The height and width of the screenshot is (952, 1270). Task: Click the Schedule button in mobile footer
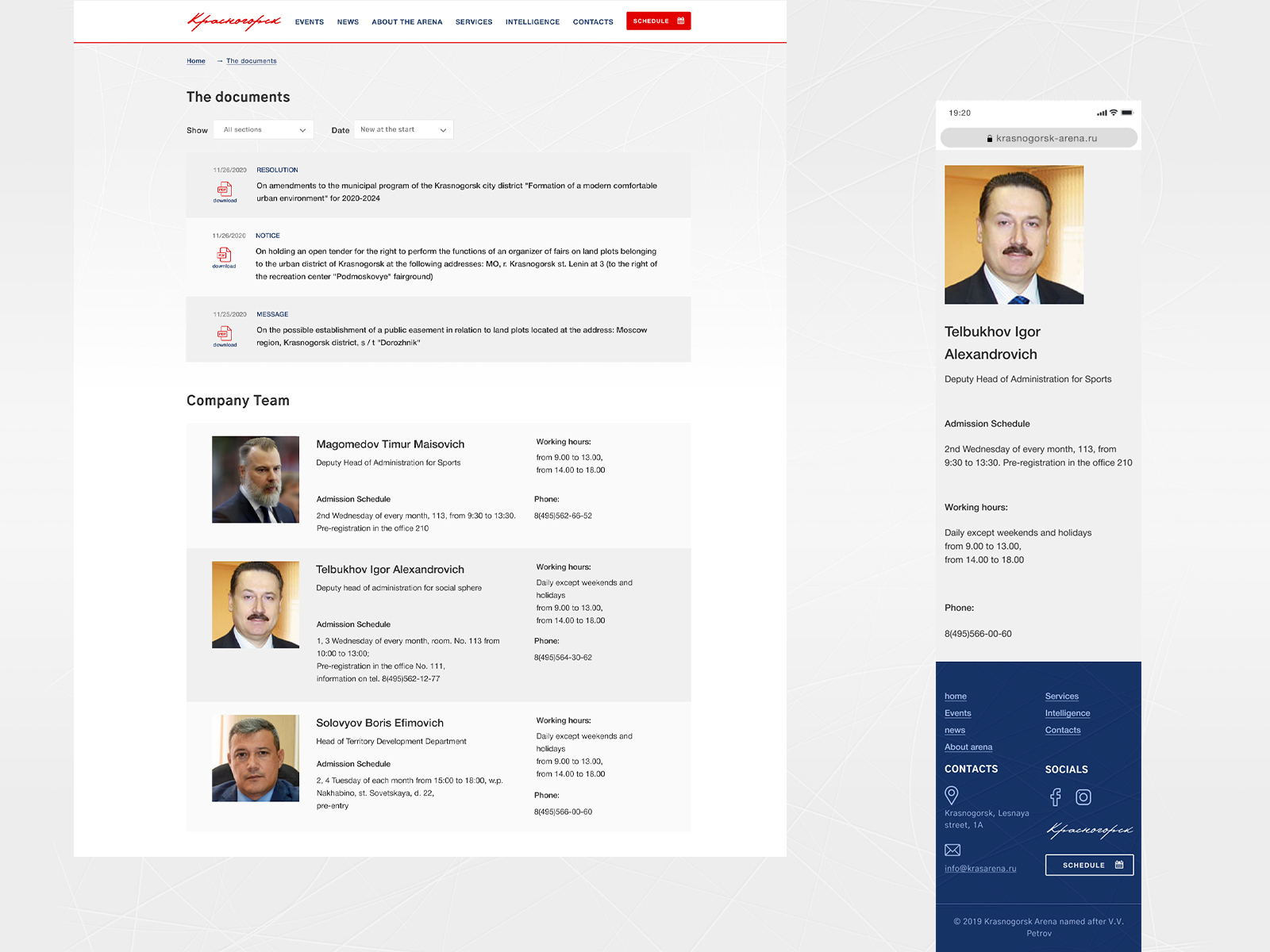pos(1090,865)
